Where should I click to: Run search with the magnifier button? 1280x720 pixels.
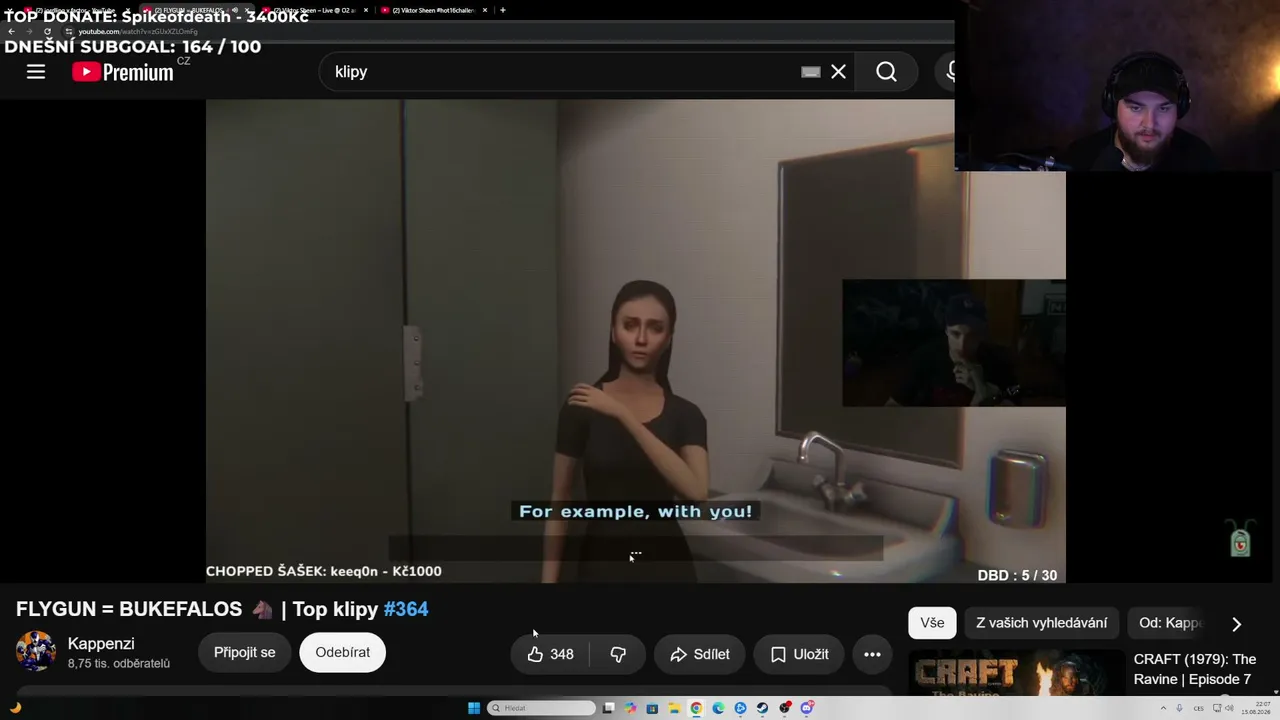886,72
